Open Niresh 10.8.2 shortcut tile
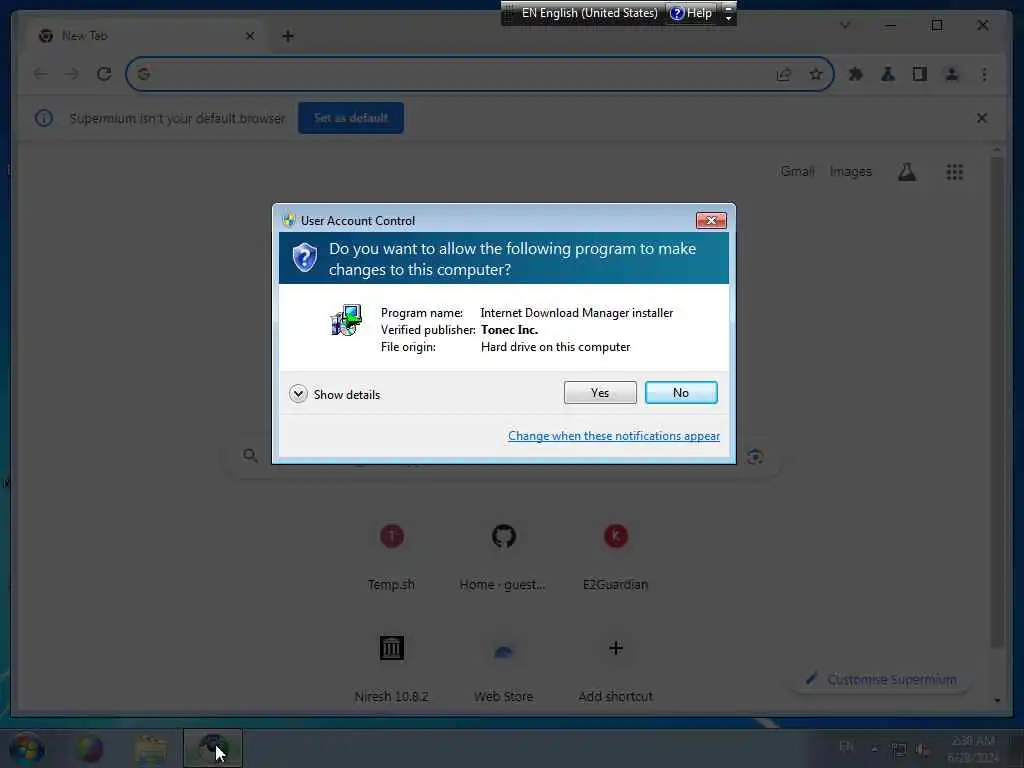The width and height of the screenshot is (1024, 768). pyautogui.click(x=391, y=667)
